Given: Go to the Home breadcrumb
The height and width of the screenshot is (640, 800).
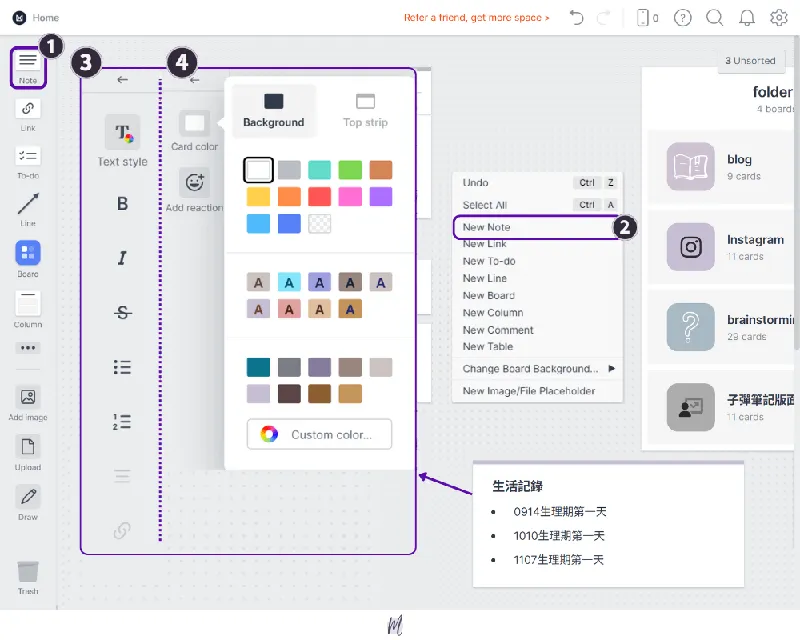Looking at the screenshot, I should click(45, 18).
